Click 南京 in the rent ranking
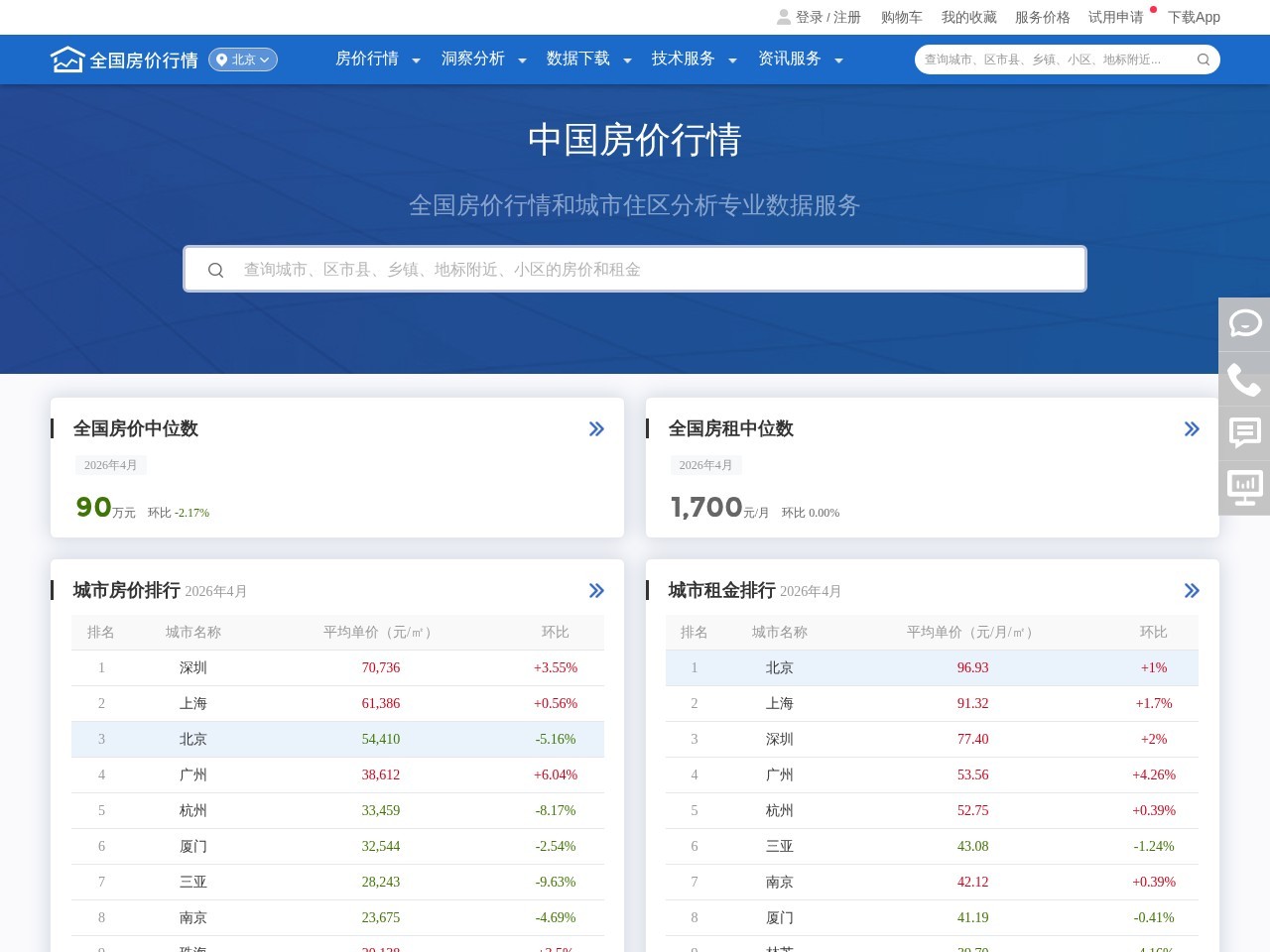The width and height of the screenshot is (1270, 952). pos(780,882)
